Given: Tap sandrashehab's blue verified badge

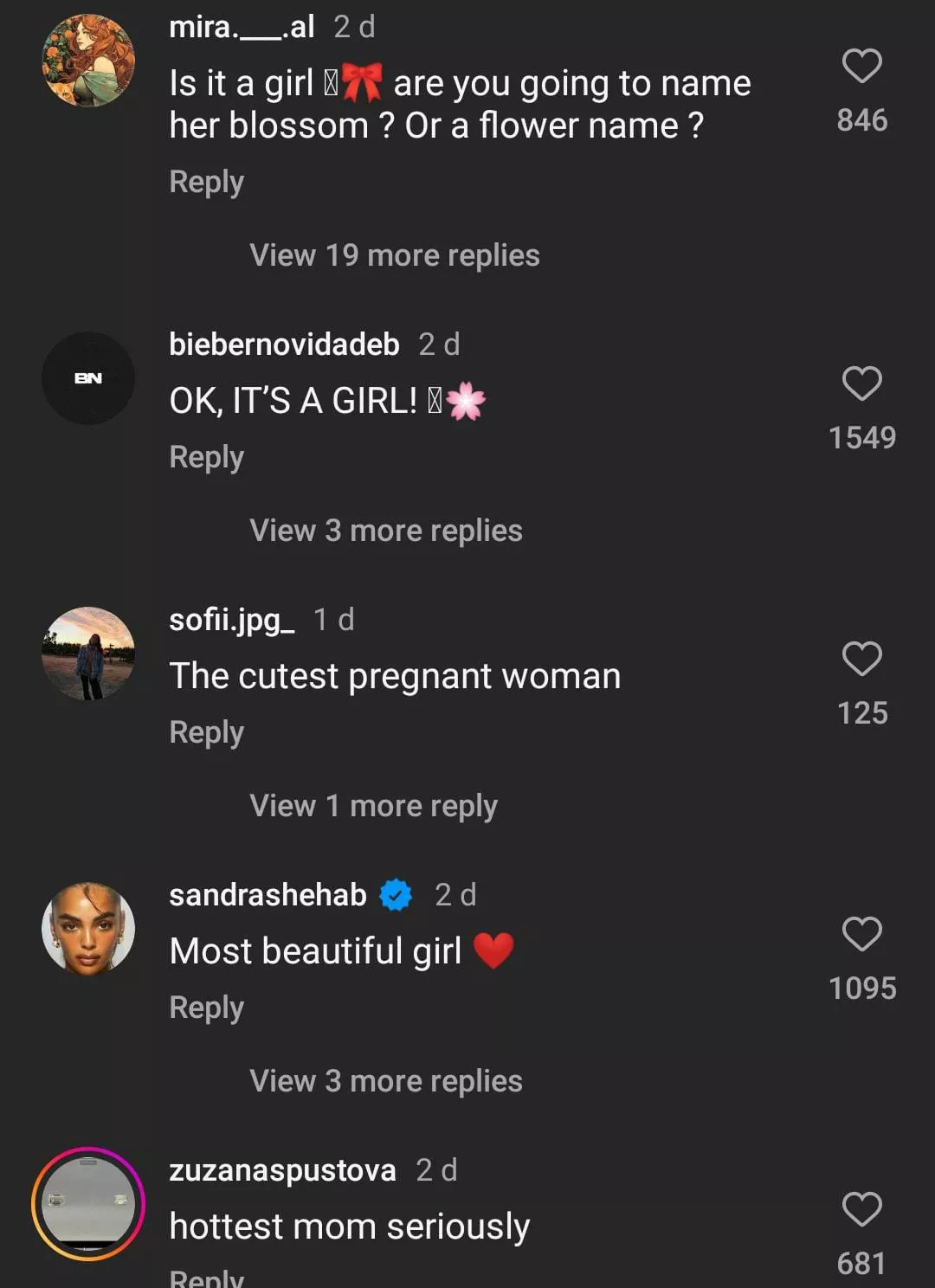Looking at the screenshot, I should (x=397, y=895).
